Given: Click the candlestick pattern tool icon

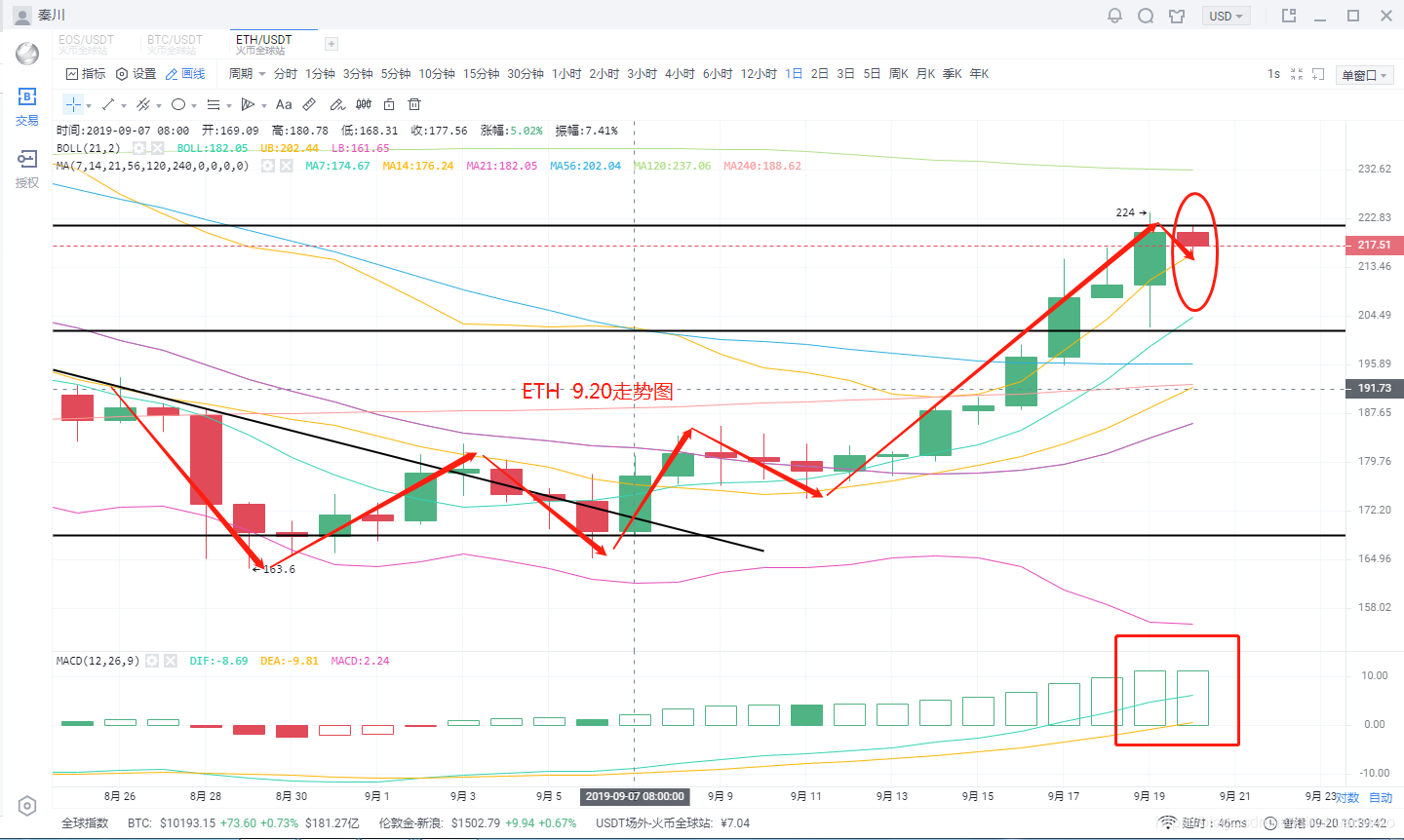Looking at the screenshot, I should [x=364, y=104].
